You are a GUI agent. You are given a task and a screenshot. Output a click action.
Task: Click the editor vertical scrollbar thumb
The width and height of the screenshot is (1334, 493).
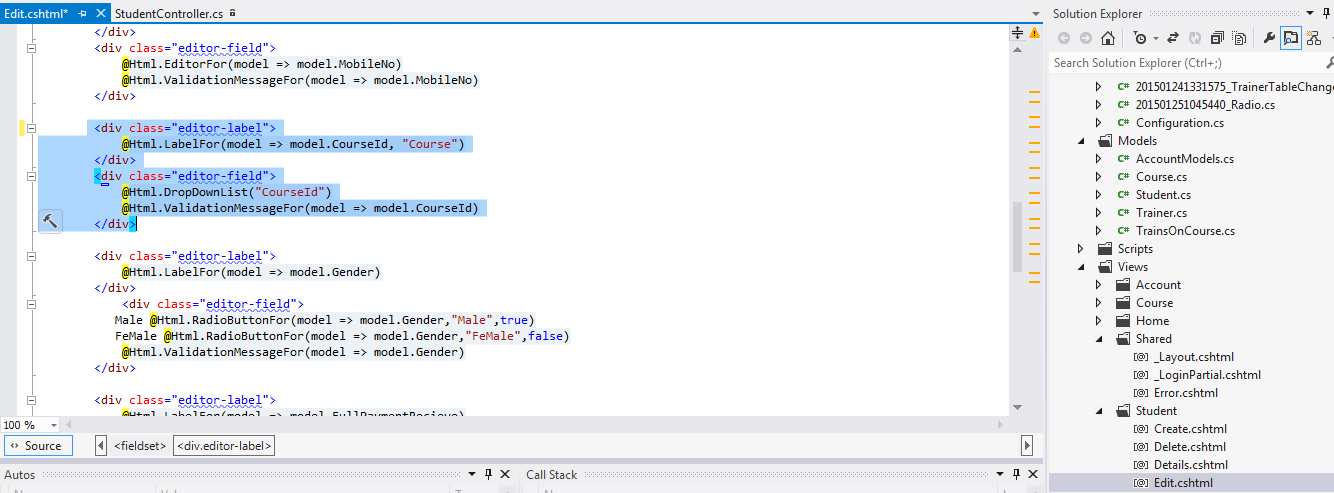1018,238
